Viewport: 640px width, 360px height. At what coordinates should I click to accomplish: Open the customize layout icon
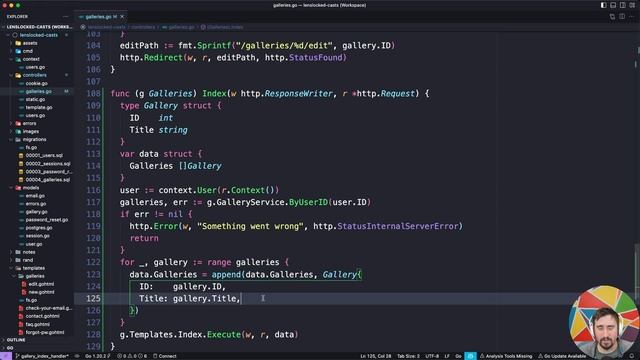632,5
